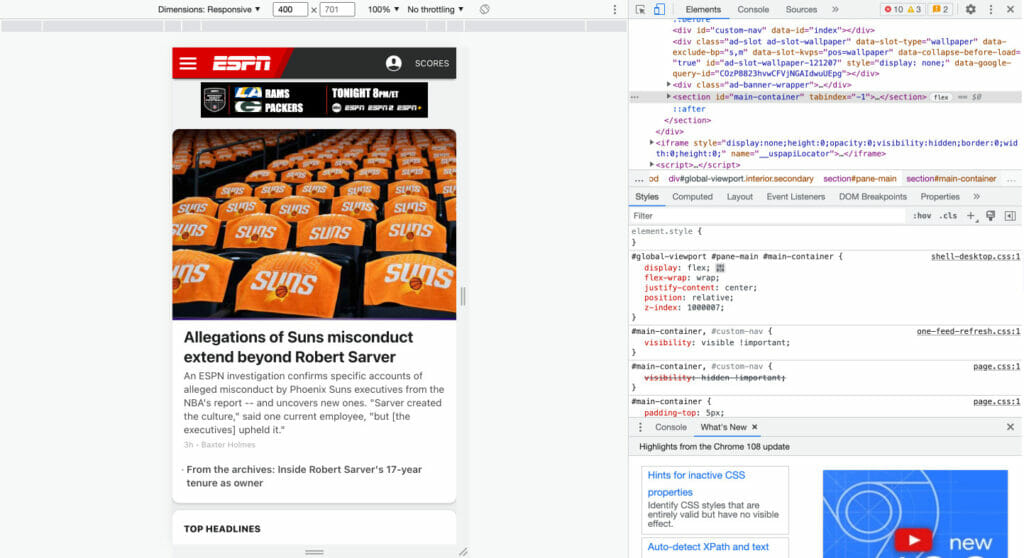Toggle computed styles sidebar pane
Screen dimensions: 1024x558
(x=1010, y=216)
